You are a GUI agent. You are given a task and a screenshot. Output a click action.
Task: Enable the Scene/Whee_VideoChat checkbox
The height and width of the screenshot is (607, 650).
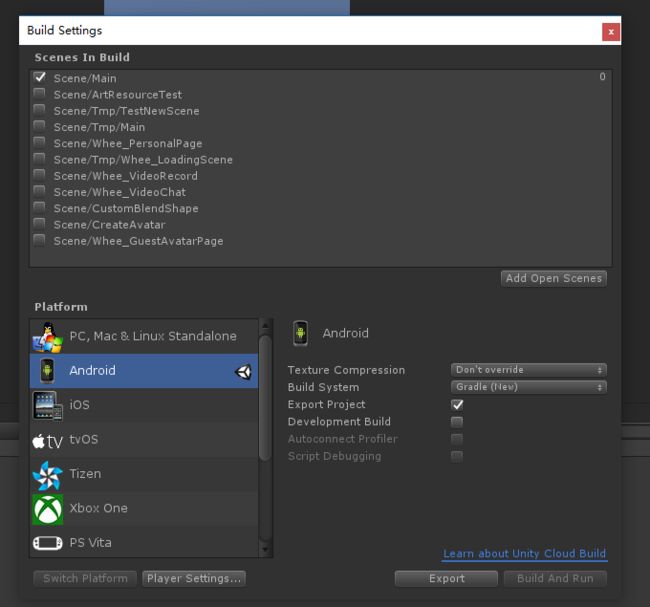click(39, 191)
